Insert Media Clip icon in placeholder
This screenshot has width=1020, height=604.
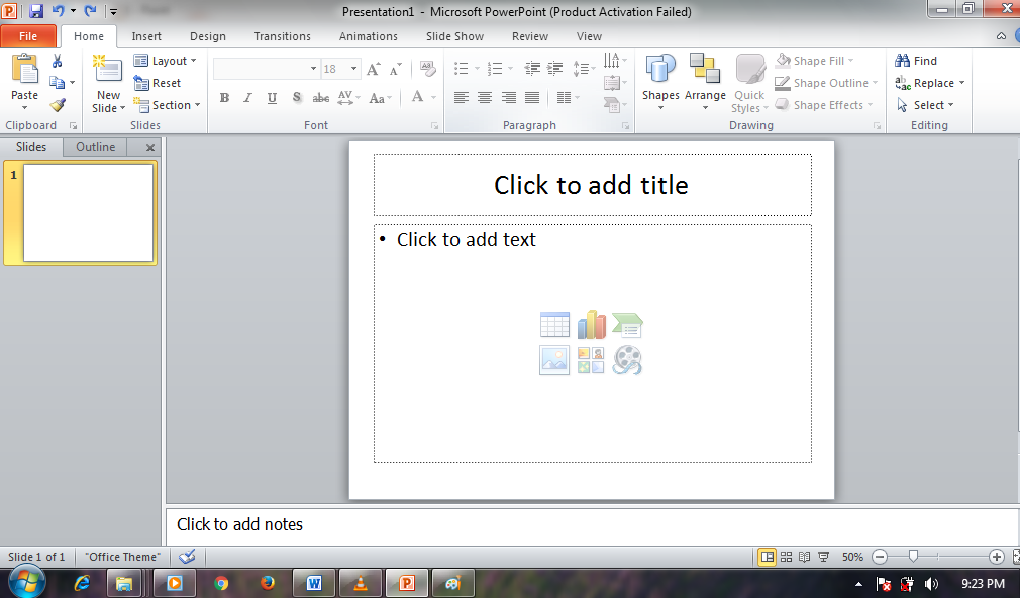point(627,360)
